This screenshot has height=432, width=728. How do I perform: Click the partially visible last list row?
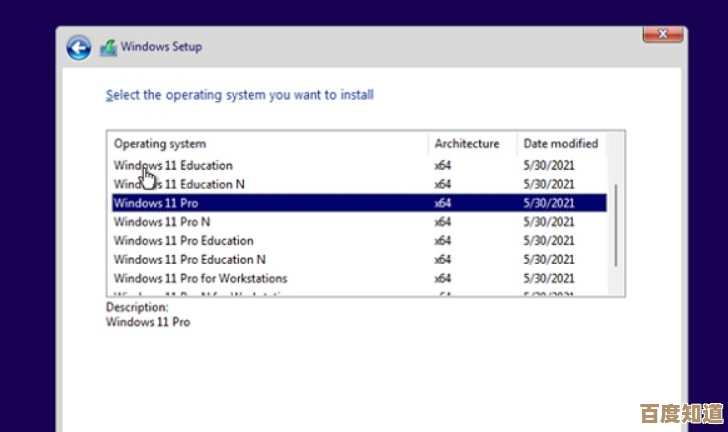tap(200, 294)
